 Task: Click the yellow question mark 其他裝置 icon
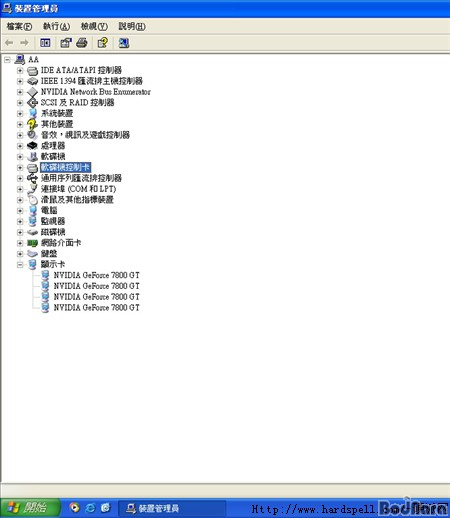coord(32,124)
